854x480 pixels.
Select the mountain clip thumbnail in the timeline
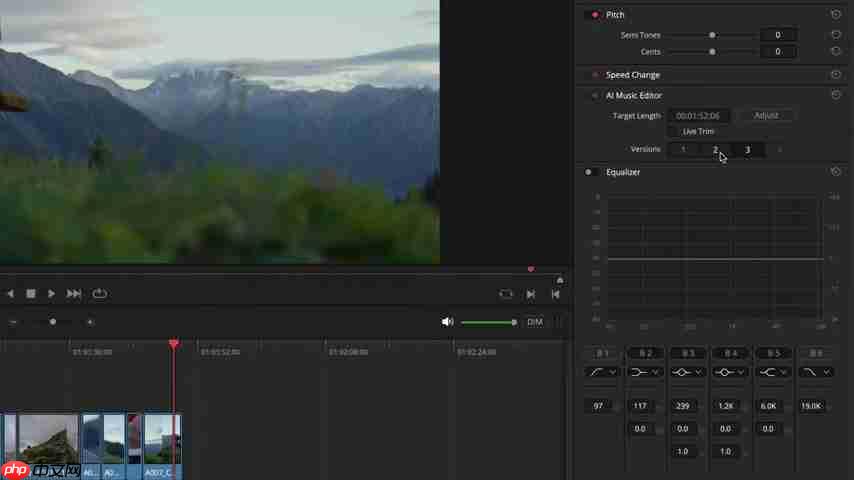pos(48,439)
